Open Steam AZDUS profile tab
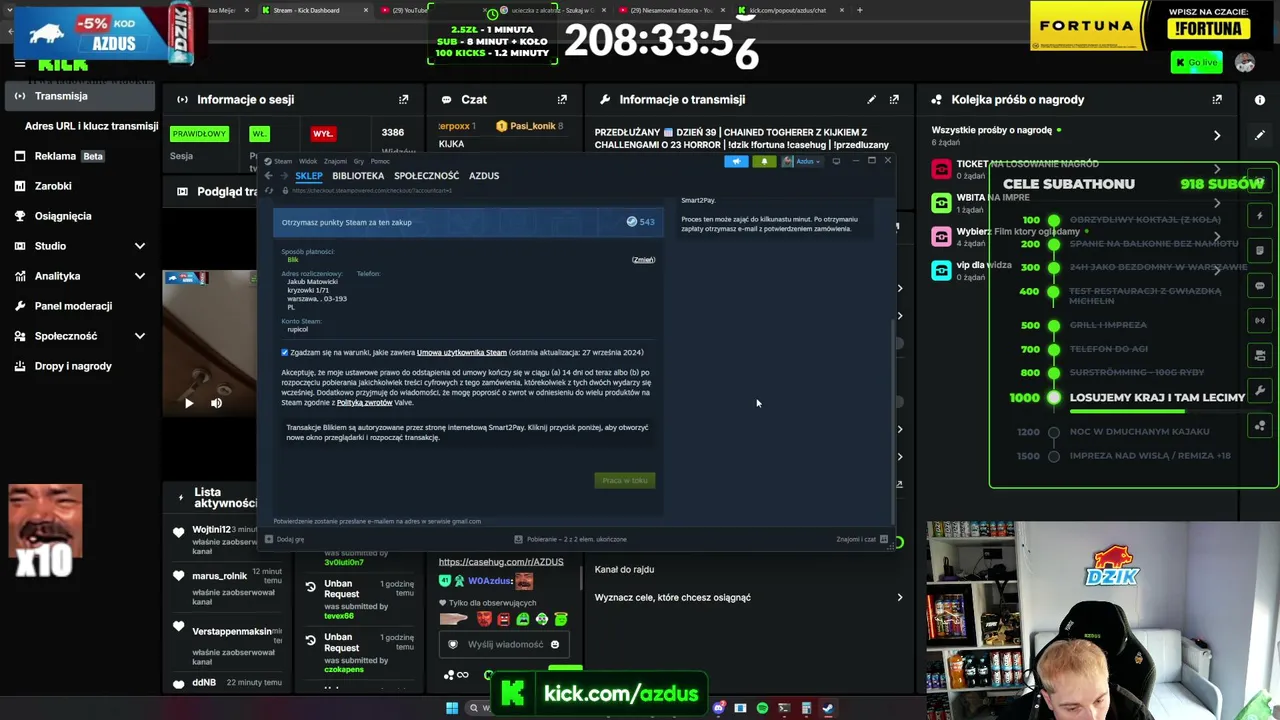The height and width of the screenshot is (720, 1280). click(484, 176)
